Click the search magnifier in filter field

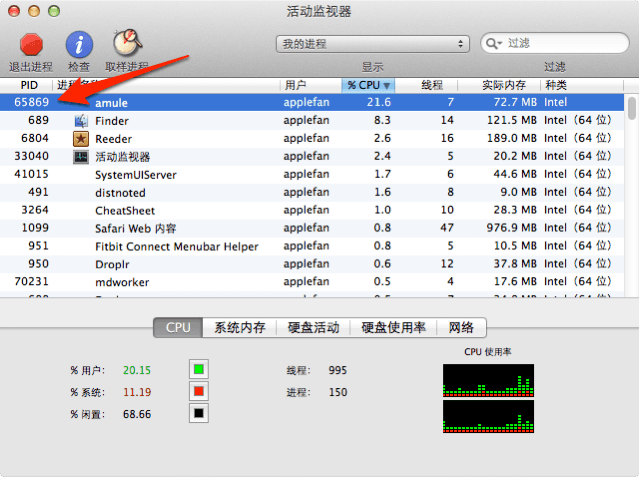click(x=494, y=43)
